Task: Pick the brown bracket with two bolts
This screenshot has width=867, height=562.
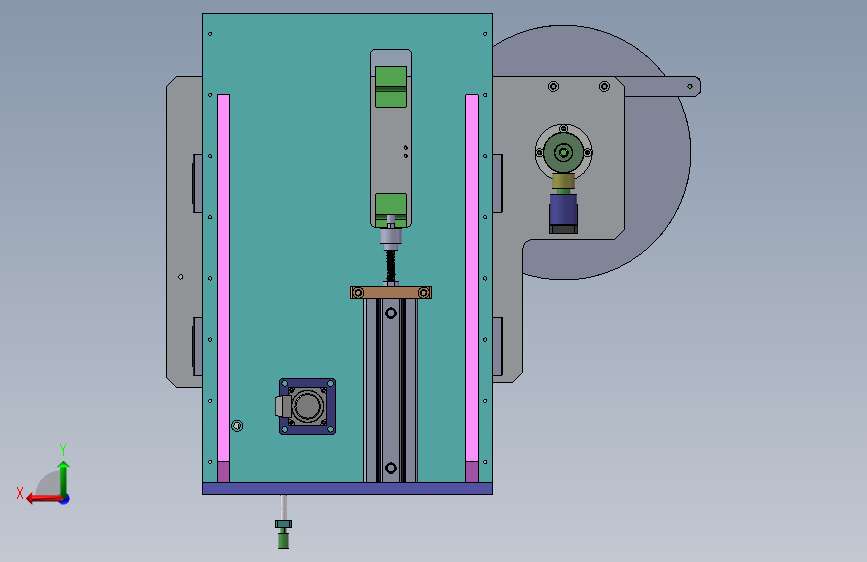Action: coord(391,293)
